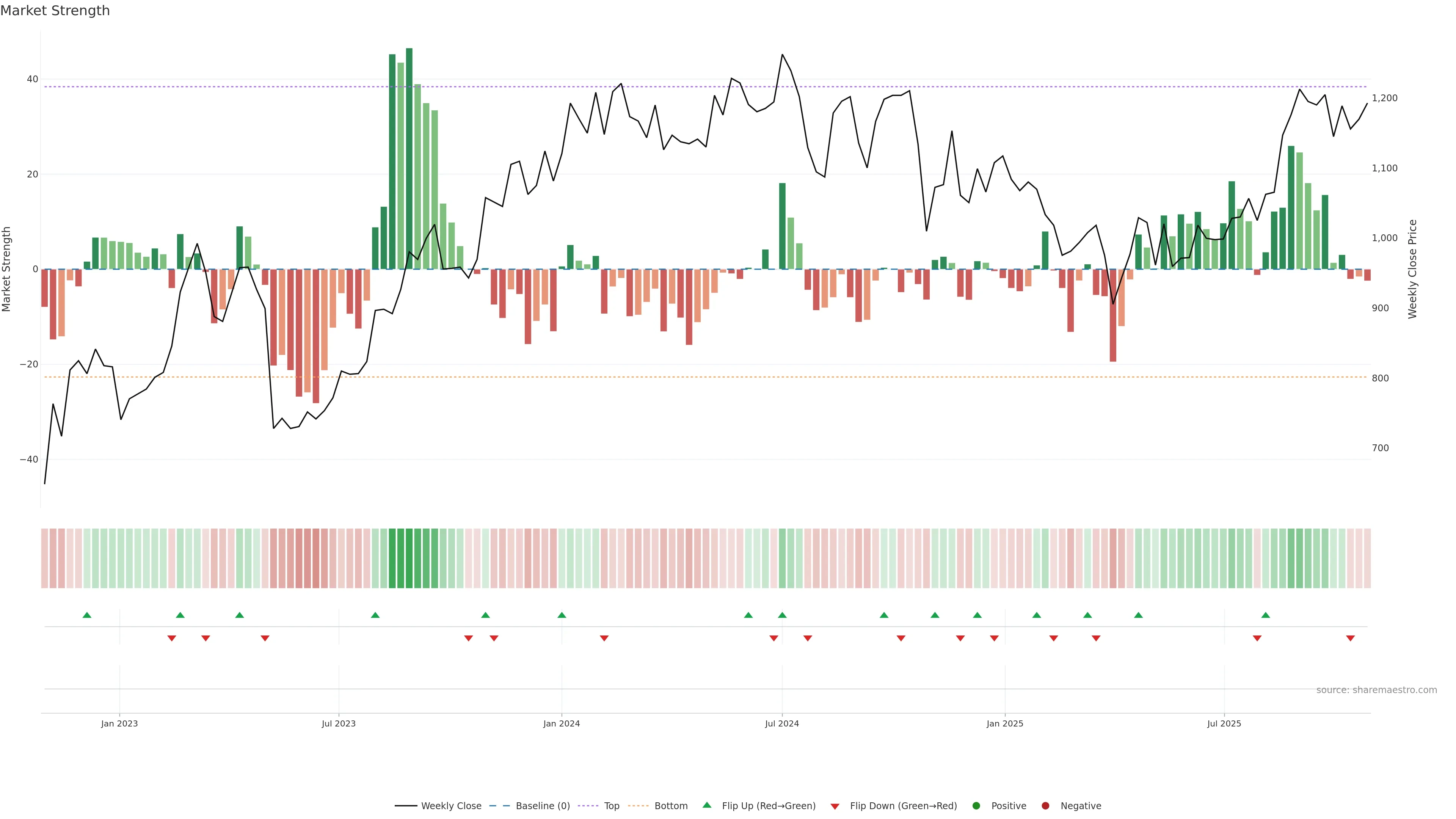The width and height of the screenshot is (1456, 819).
Task: Click the Jan 2025 x-axis label
Action: [1005, 723]
